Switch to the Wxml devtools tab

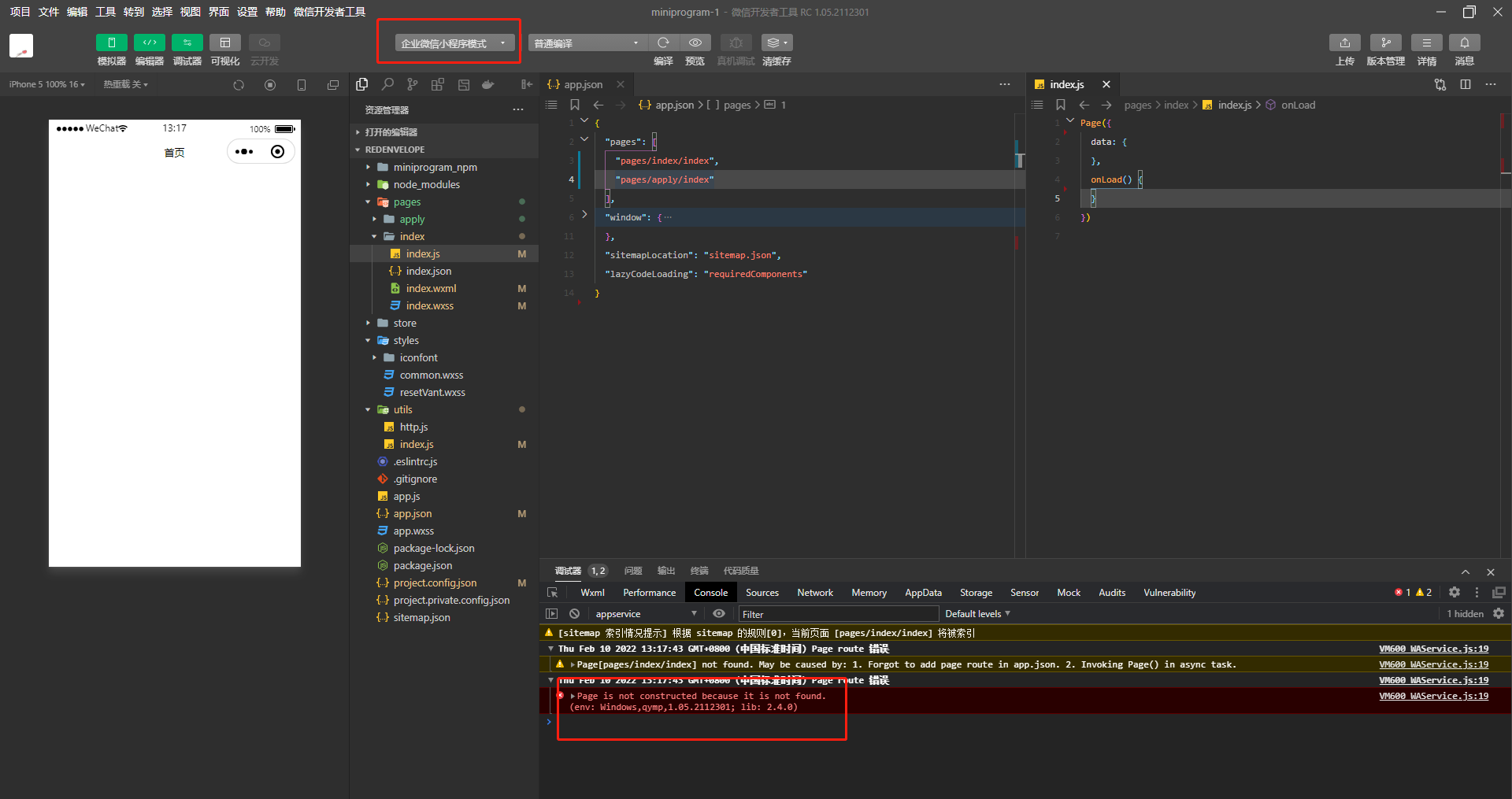click(592, 593)
